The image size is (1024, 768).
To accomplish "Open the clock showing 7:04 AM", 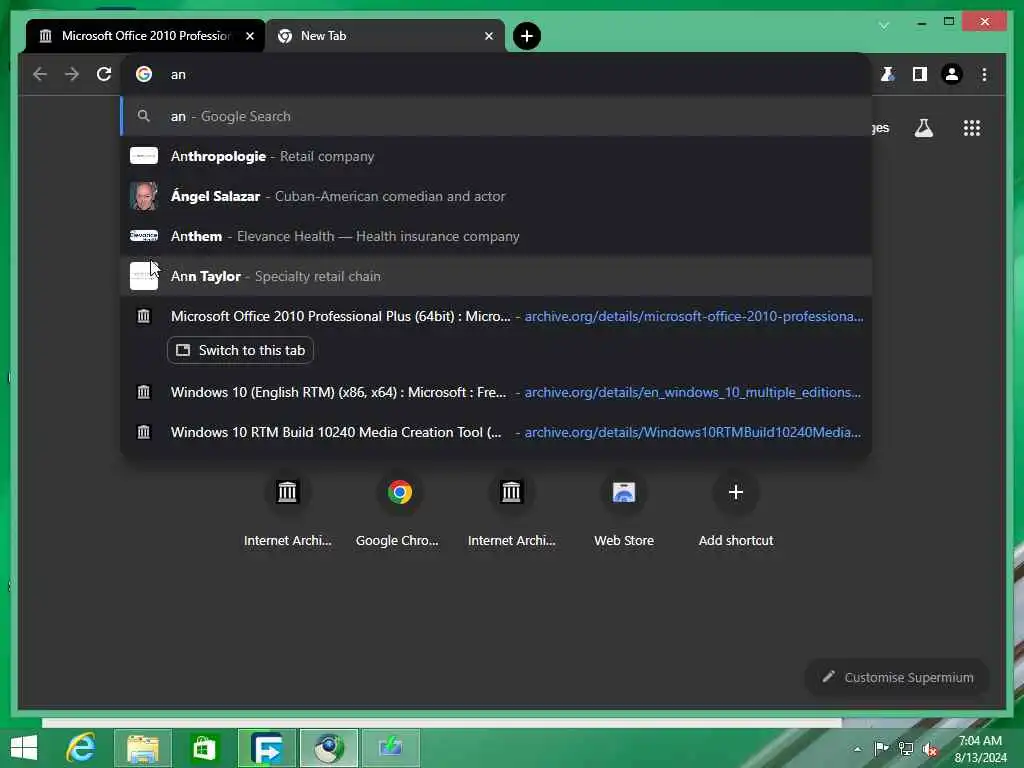I will coord(980,748).
